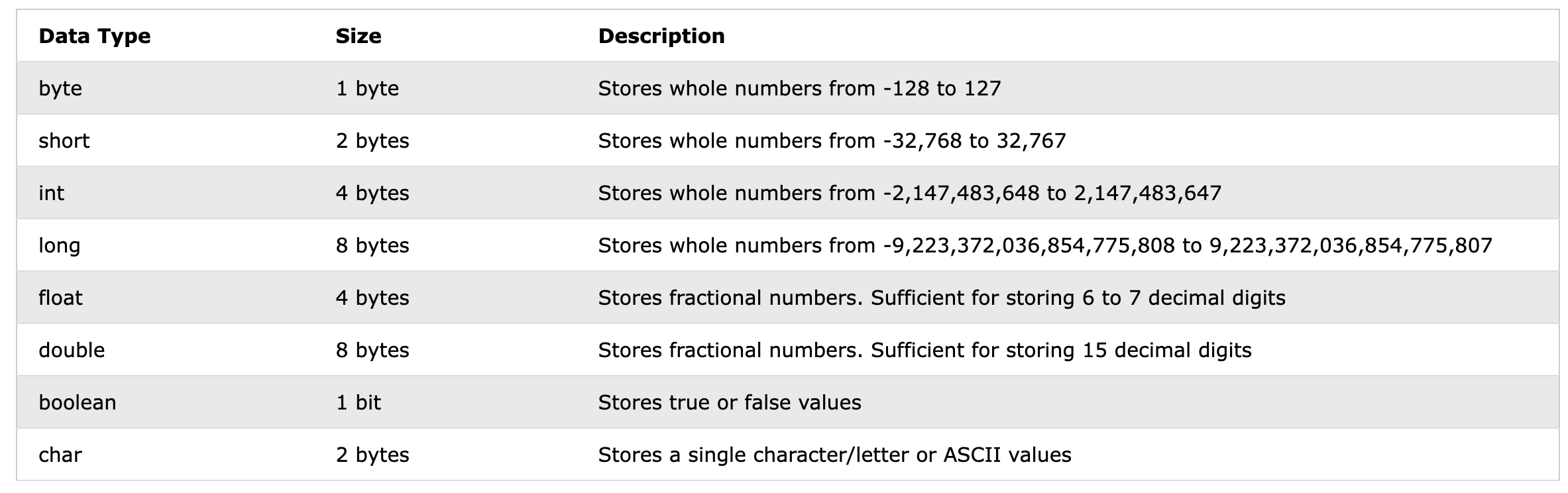Click the ASCII values description text
This screenshot has width=1568, height=493.
pos(834,455)
